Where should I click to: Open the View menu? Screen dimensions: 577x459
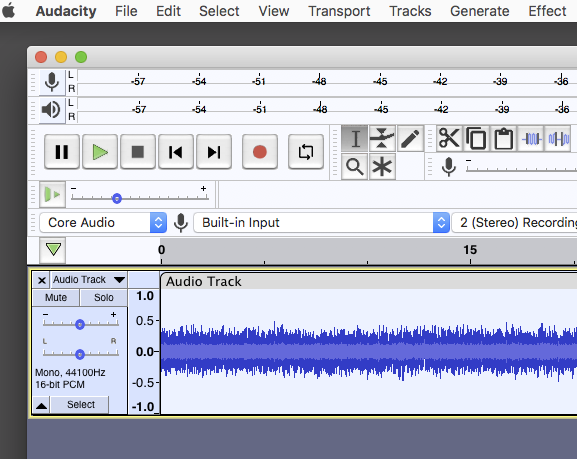point(274,11)
